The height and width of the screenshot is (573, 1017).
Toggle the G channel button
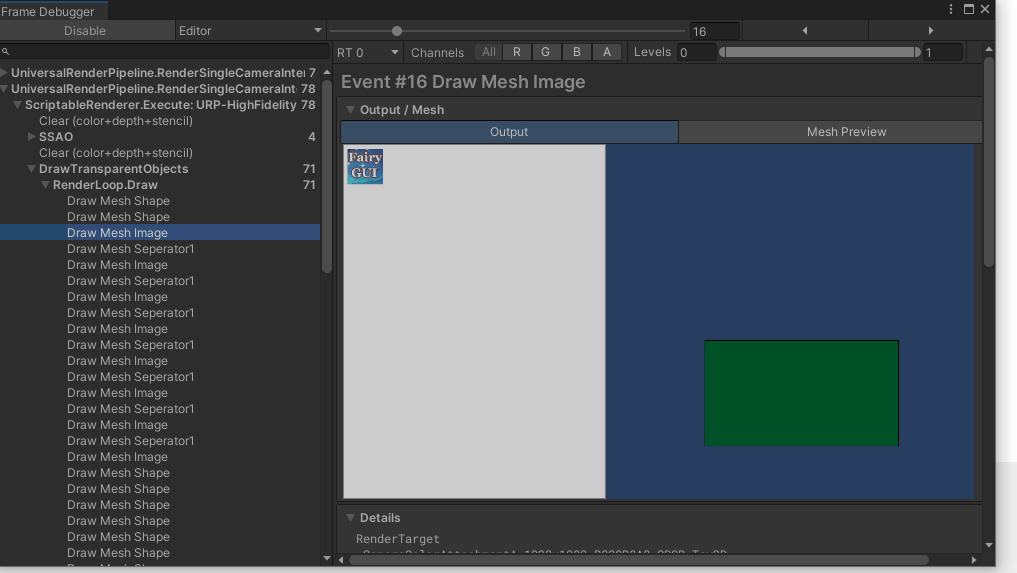point(545,52)
